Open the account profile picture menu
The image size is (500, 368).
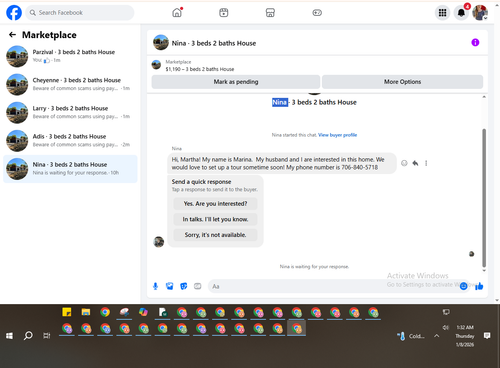click(480, 13)
